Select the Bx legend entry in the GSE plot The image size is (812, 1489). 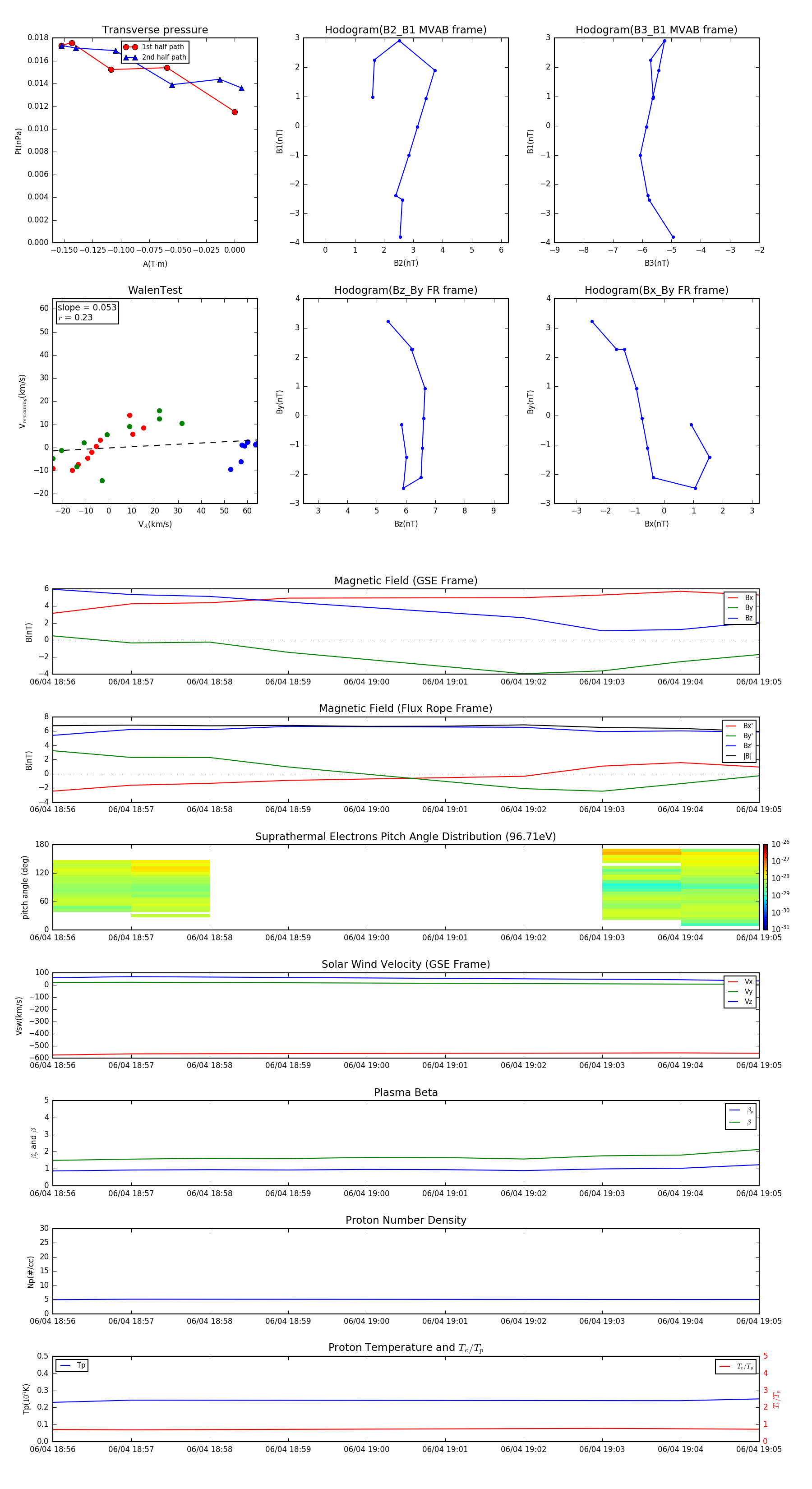pyautogui.click(x=740, y=598)
